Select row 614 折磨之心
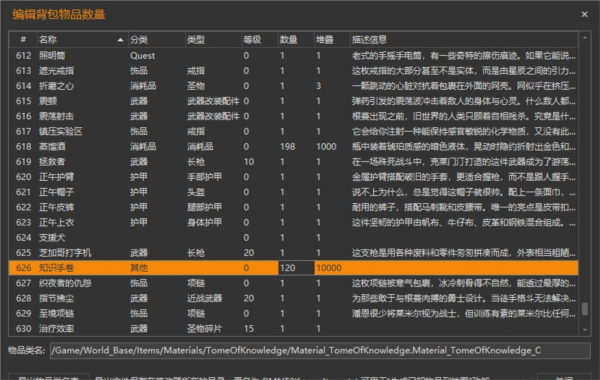The width and height of the screenshot is (600, 380). [x=293, y=86]
